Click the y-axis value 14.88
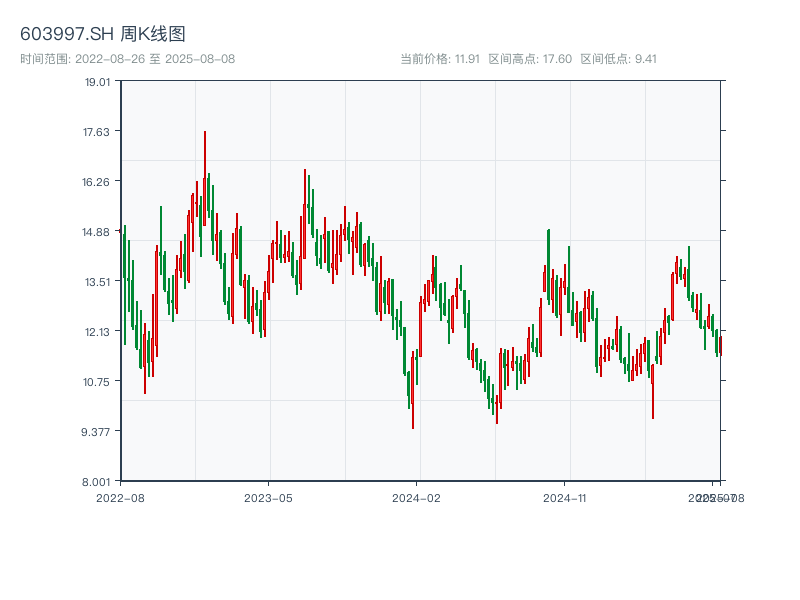This screenshot has height=600, width=800. (96, 232)
